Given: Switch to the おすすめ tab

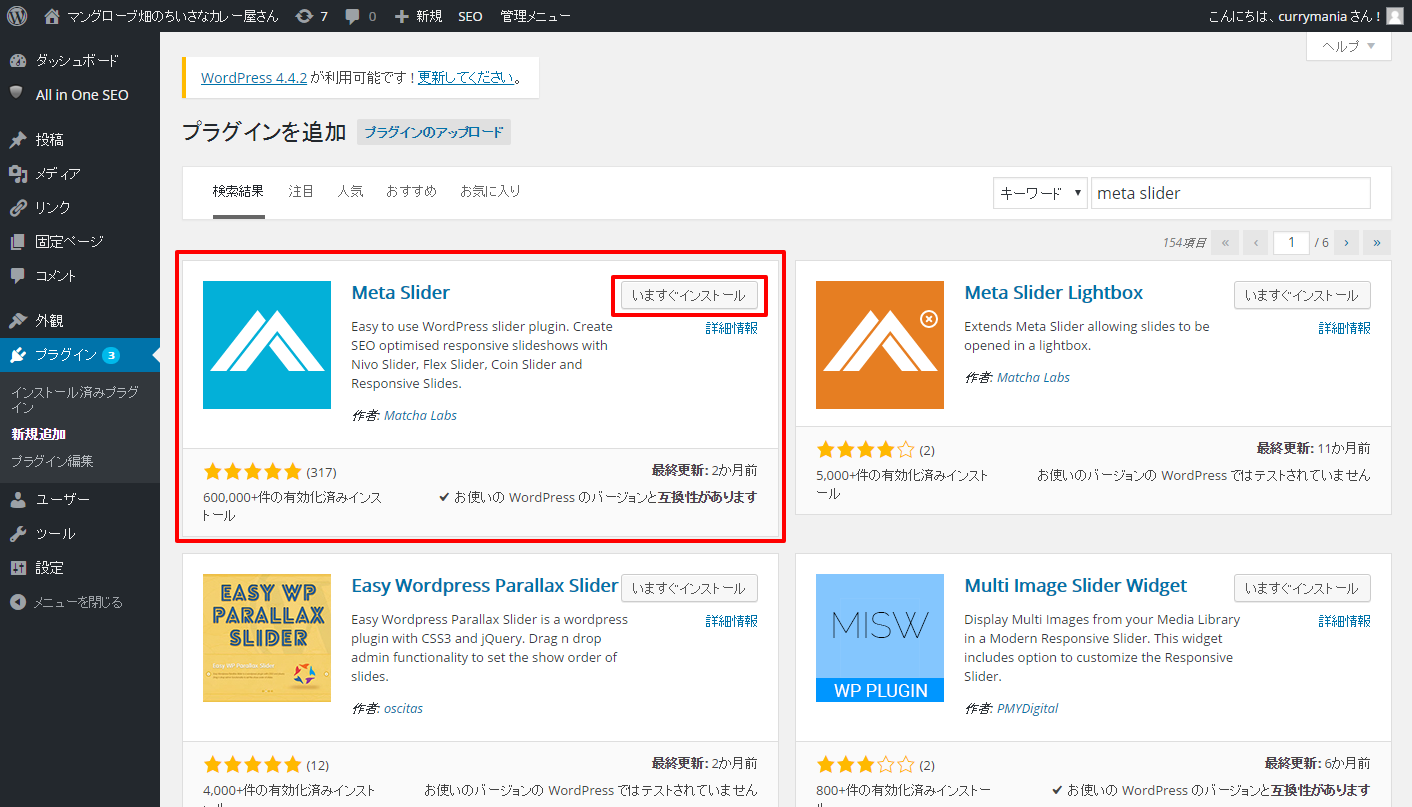Looking at the screenshot, I should click(411, 191).
